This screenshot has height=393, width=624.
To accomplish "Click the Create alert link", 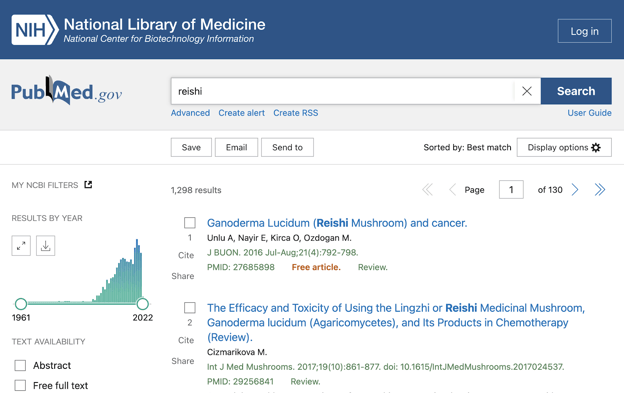I will coord(241,113).
